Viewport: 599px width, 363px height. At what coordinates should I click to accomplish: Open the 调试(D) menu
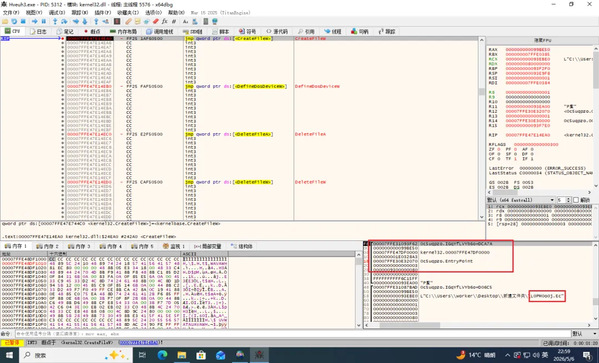click(x=57, y=13)
